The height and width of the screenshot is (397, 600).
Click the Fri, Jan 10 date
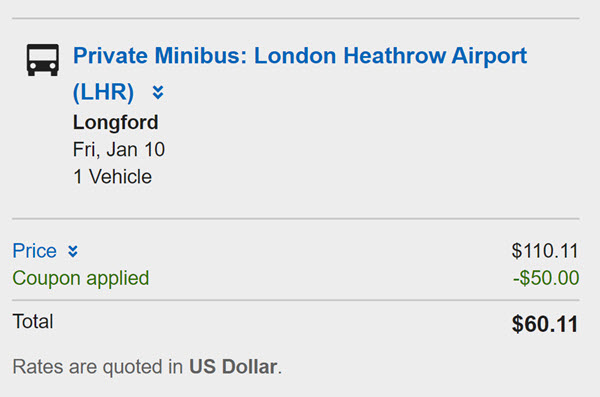(x=119, y=149)
